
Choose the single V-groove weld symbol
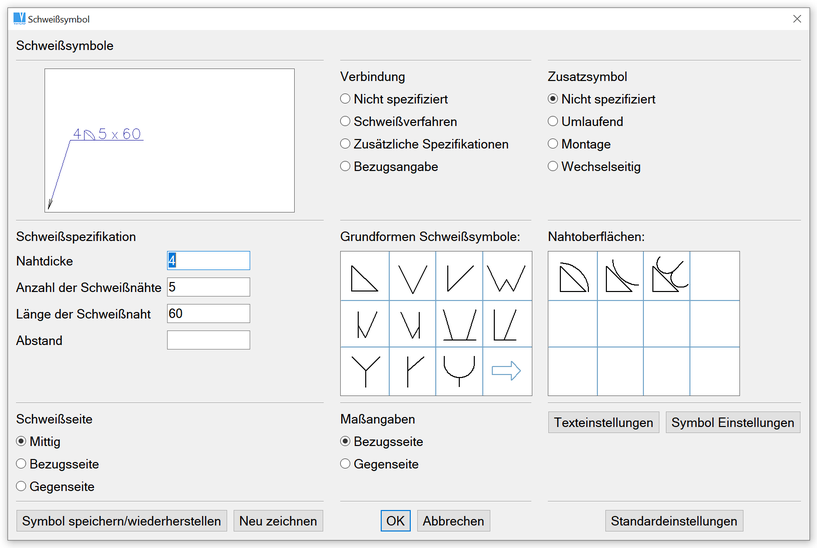point(412,276)
